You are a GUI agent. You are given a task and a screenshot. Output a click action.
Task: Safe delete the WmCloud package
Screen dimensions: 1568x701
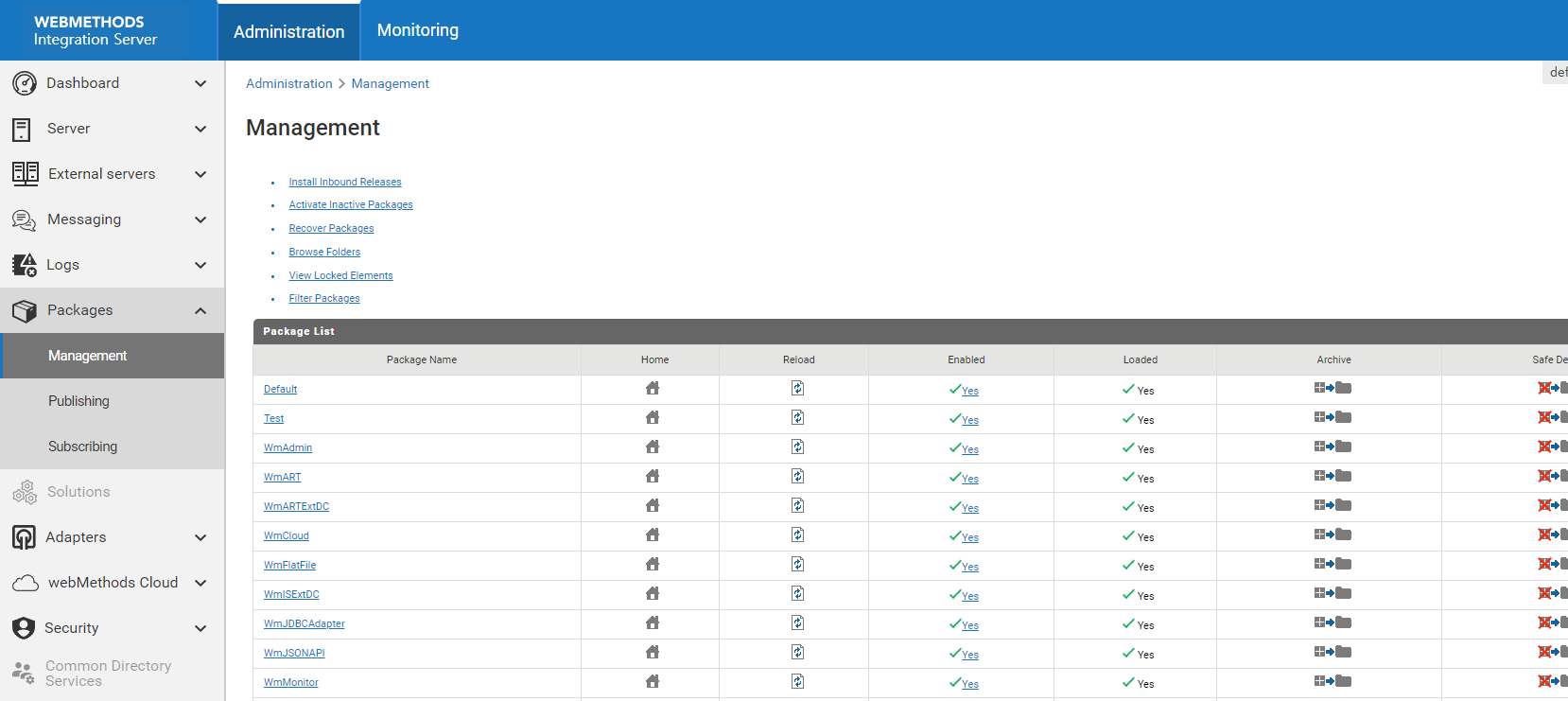1552,535
